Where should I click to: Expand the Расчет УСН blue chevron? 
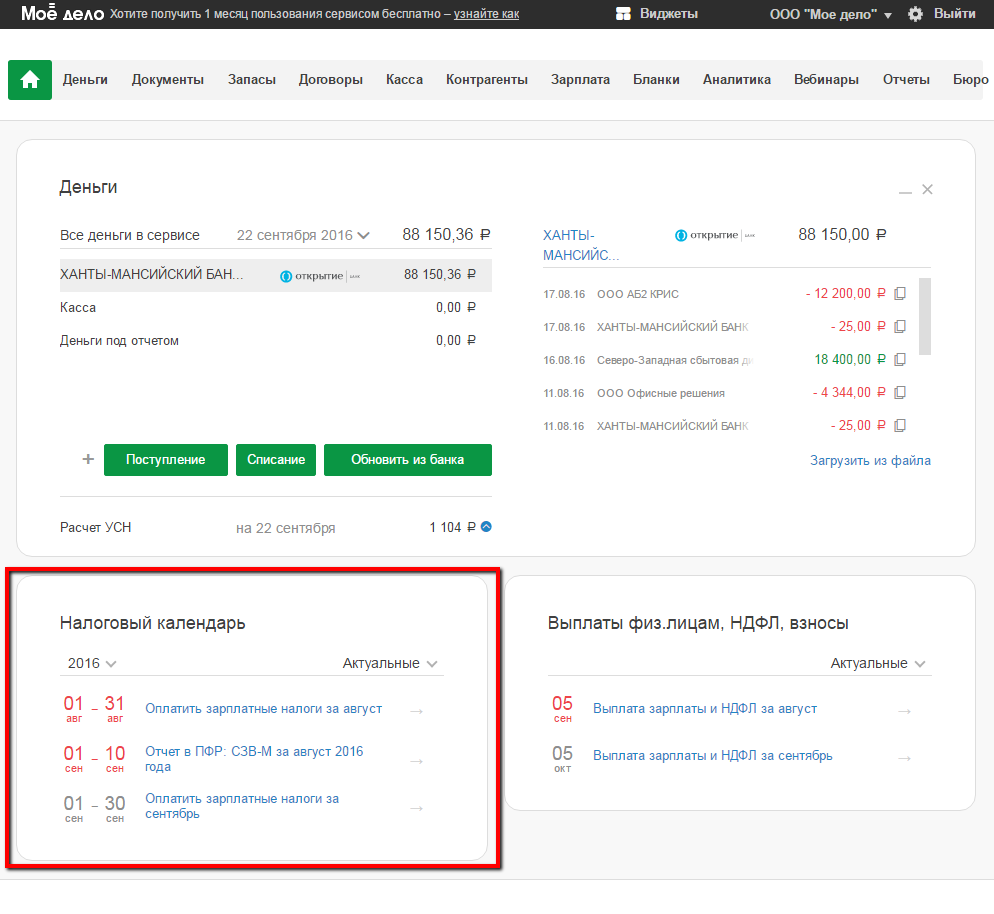(486, 527)
